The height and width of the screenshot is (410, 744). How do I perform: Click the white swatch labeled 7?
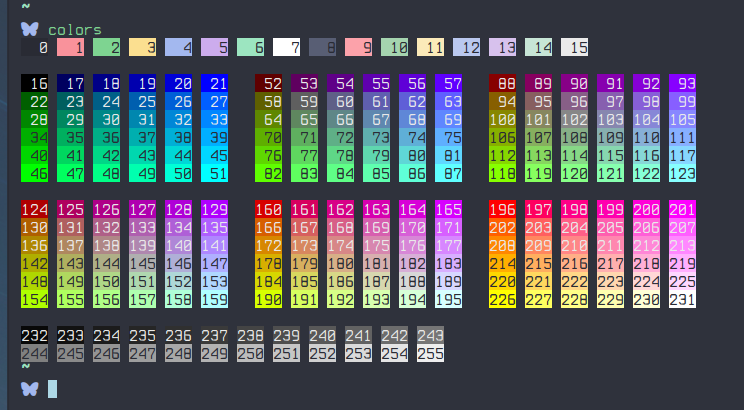[x=287, y=47]
